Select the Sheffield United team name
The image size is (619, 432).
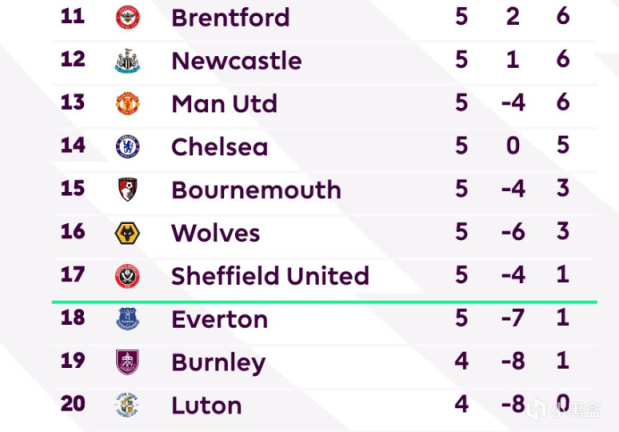[x=270, y=276]
